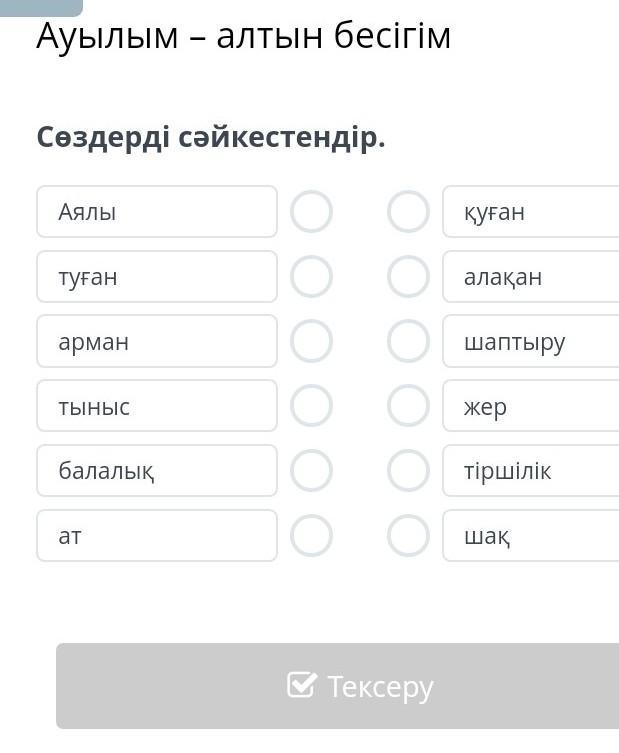Select the radio circle next to арман

(x=311, y=341)
